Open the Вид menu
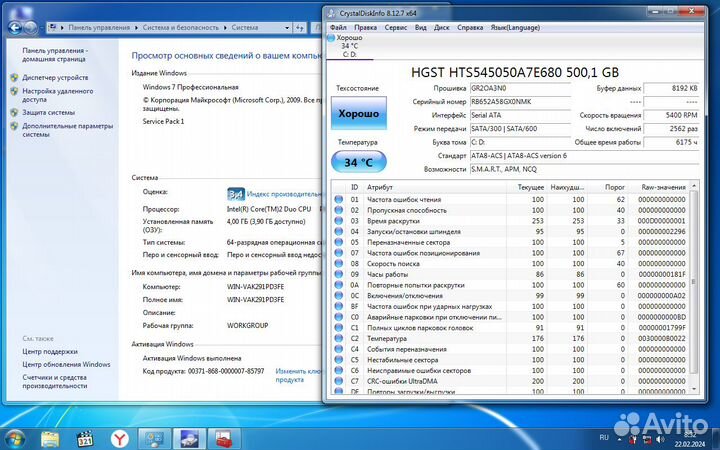The width and height of the screenshot is (720, 450). [421, 28]
